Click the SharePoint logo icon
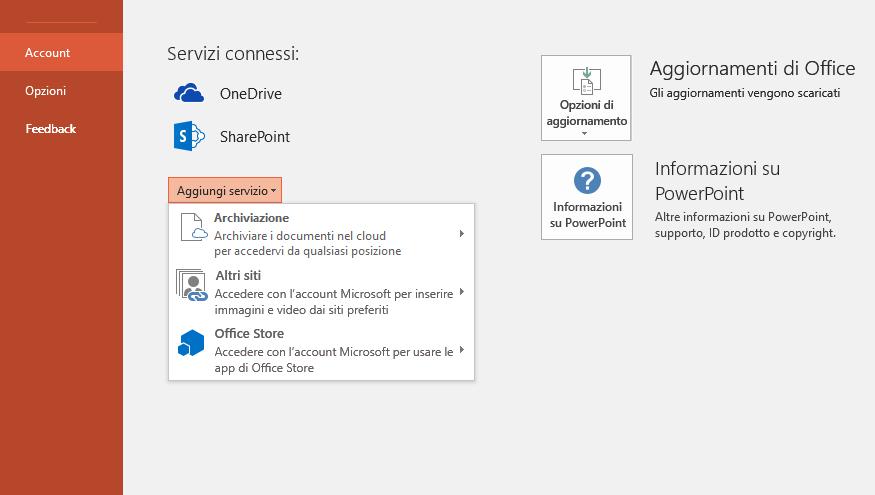 coord(189,136)
